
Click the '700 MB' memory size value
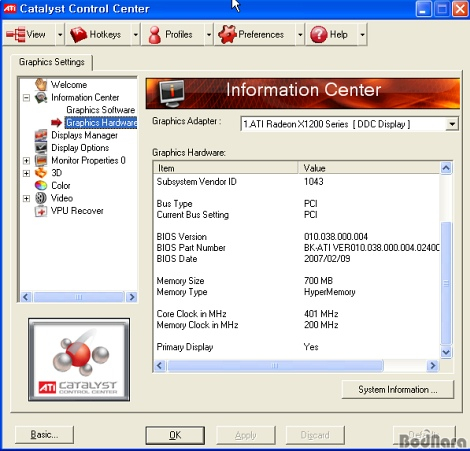(318, 281)
